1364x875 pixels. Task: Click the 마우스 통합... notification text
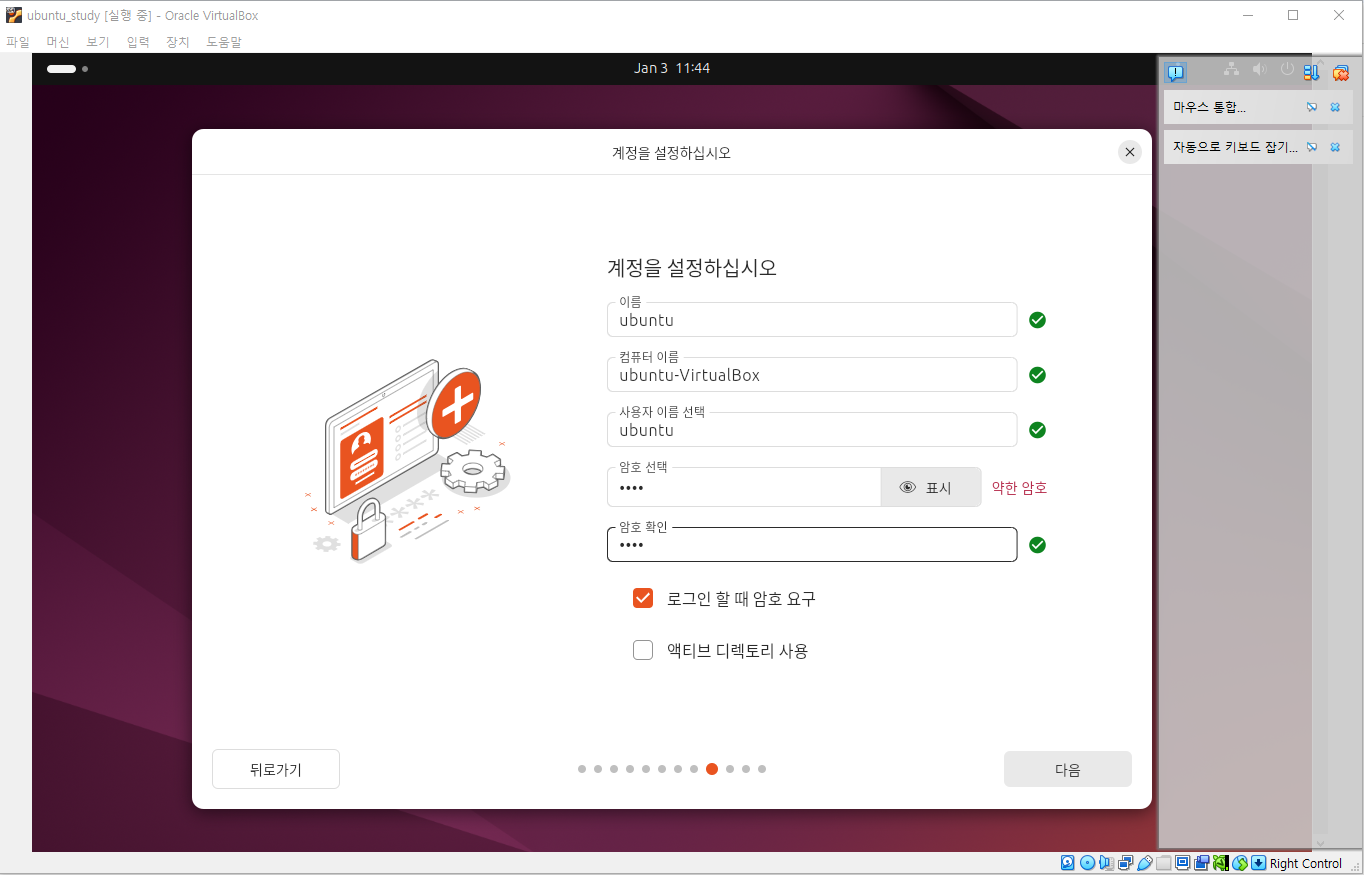point(1209,107)
